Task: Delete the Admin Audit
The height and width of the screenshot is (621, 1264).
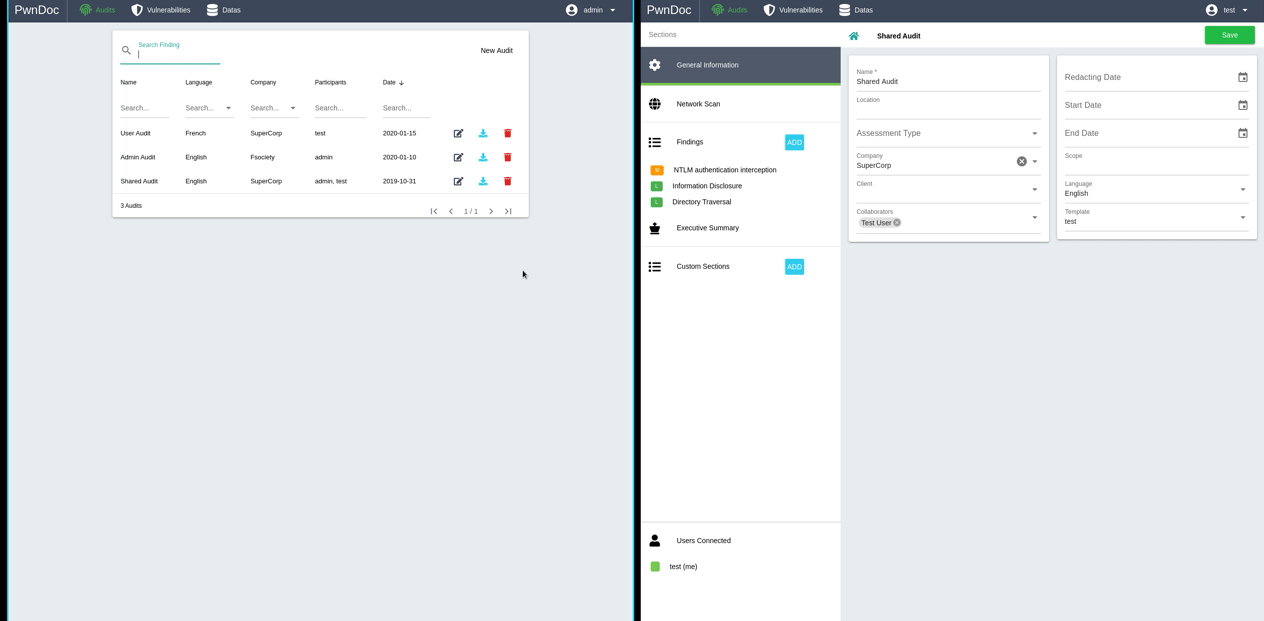Action: click(507, 157)
